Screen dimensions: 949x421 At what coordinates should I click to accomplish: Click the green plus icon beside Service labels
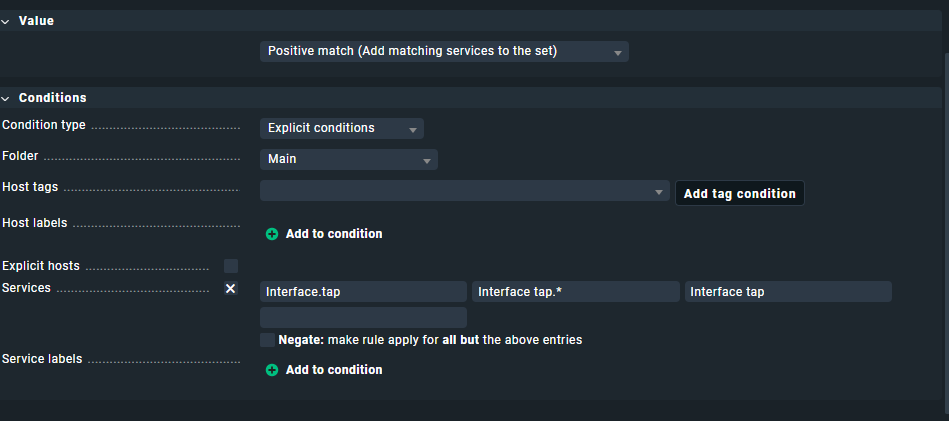[272, 370]
